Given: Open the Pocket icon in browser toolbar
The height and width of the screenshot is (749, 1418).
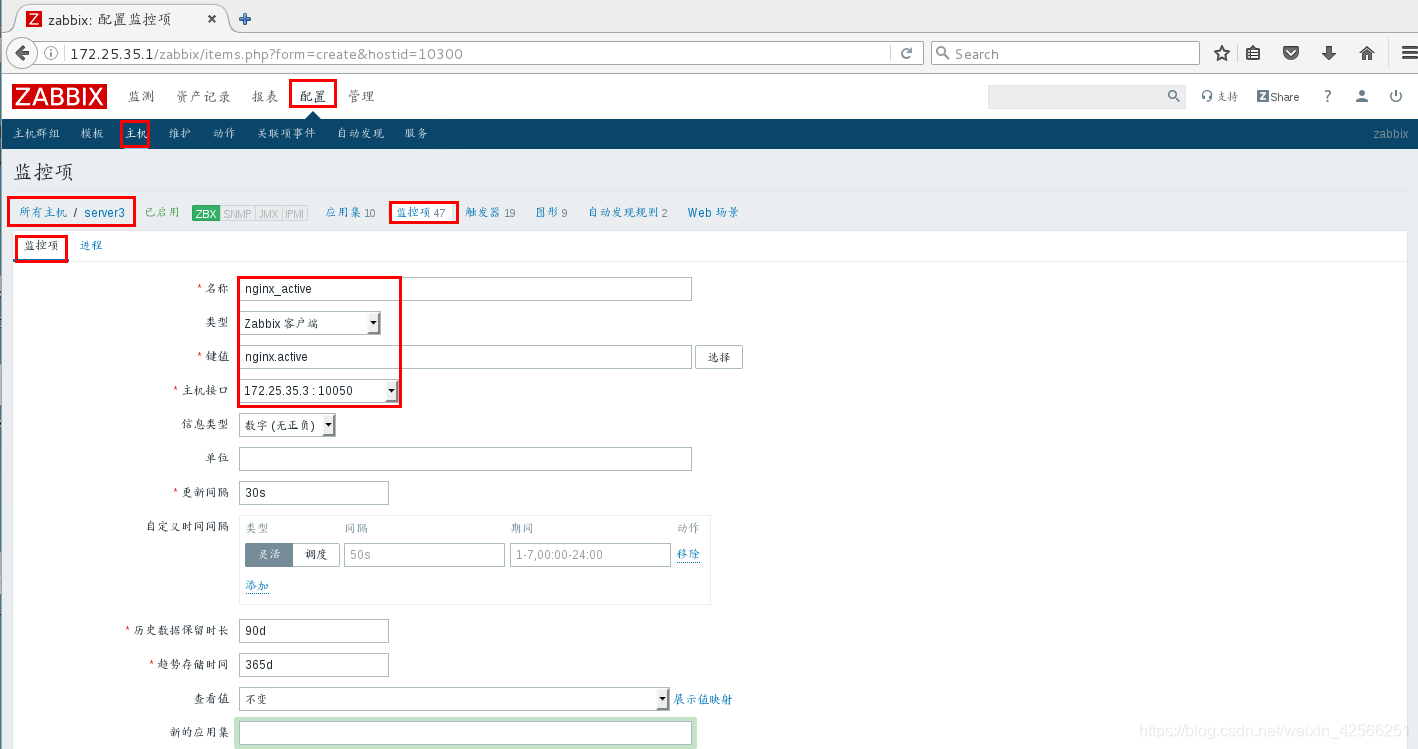Looking at the screenshot, I should (1291, 54).
